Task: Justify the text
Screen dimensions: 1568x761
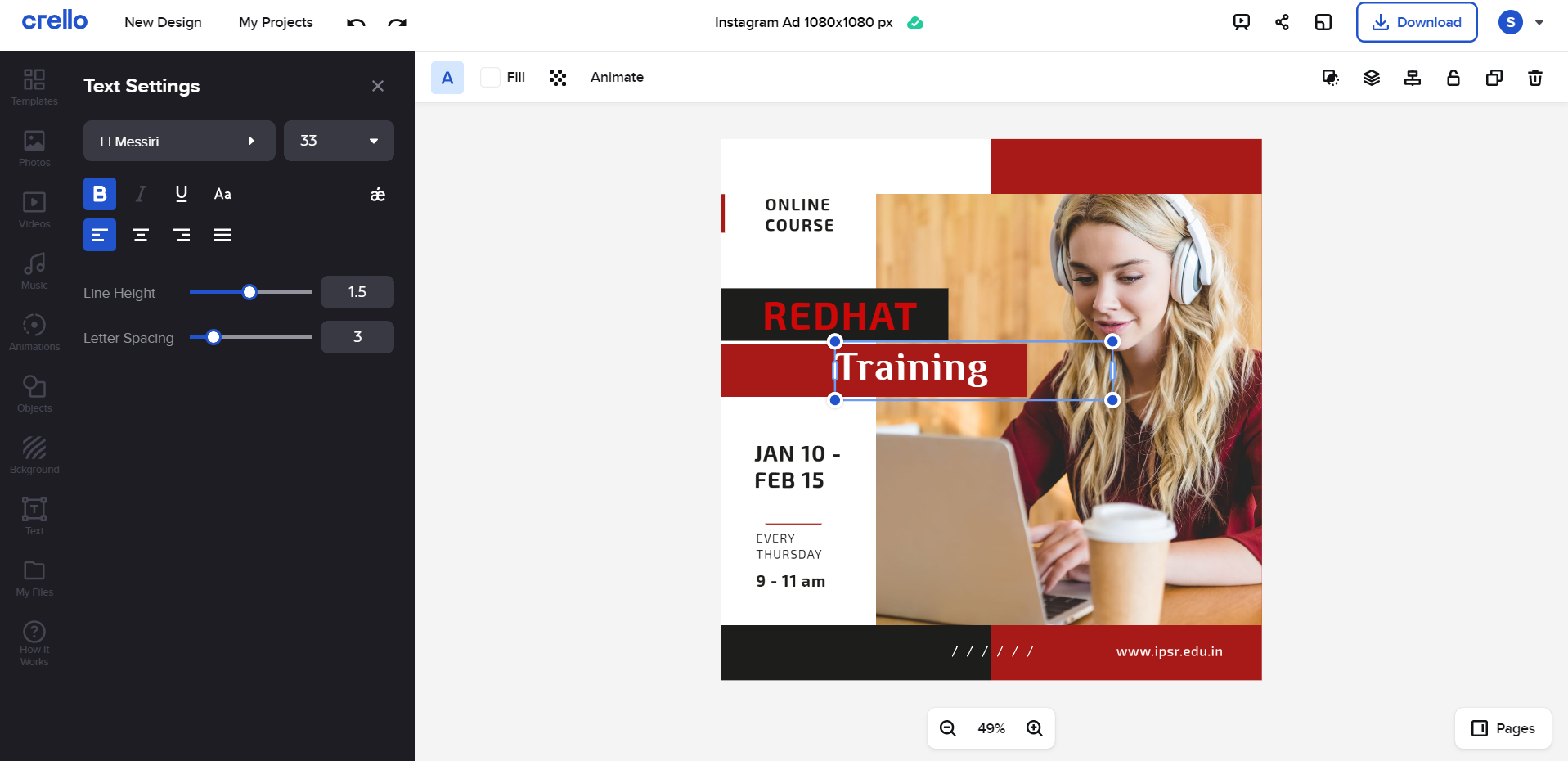Action: [x=222, y=235]
